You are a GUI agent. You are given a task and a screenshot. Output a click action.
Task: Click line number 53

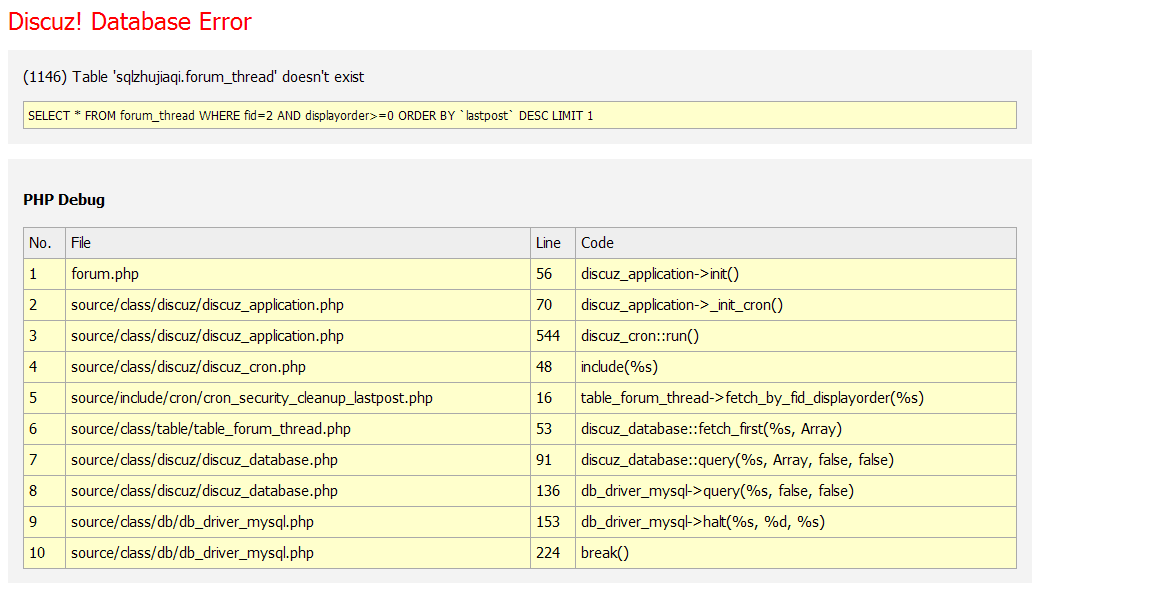coord(553,429)
